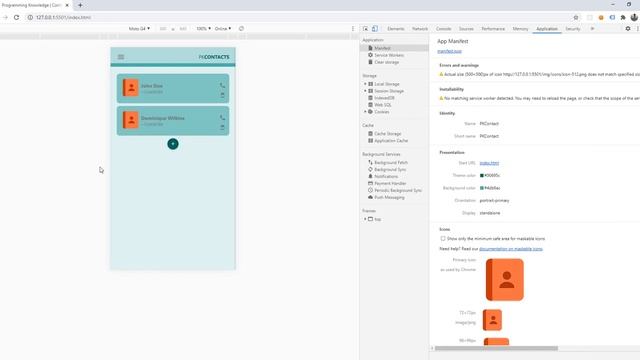640x360 pixels.
Task: Click the Background color swatch
Action: tap(482, 188)
